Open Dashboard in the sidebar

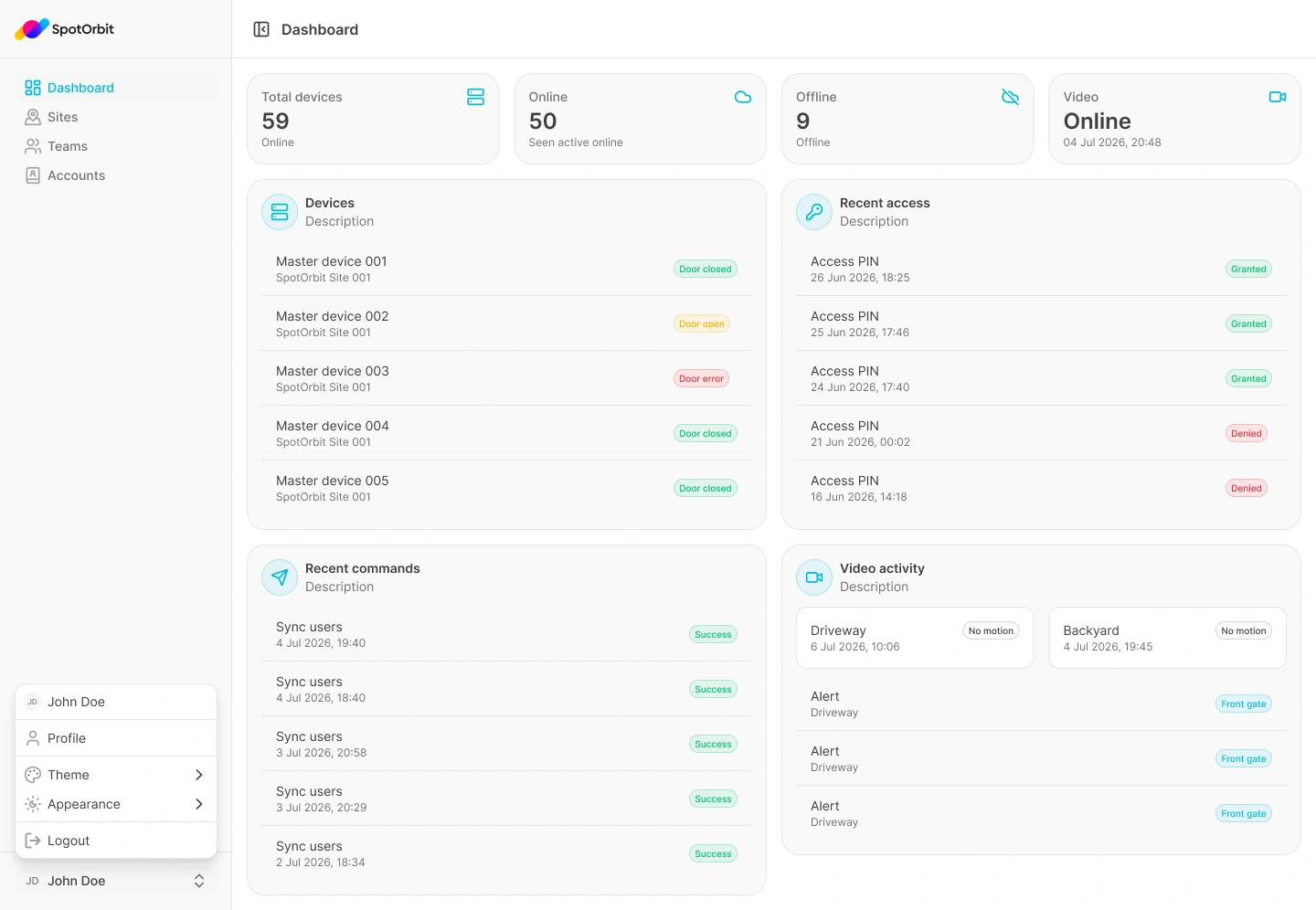(116, 88)
